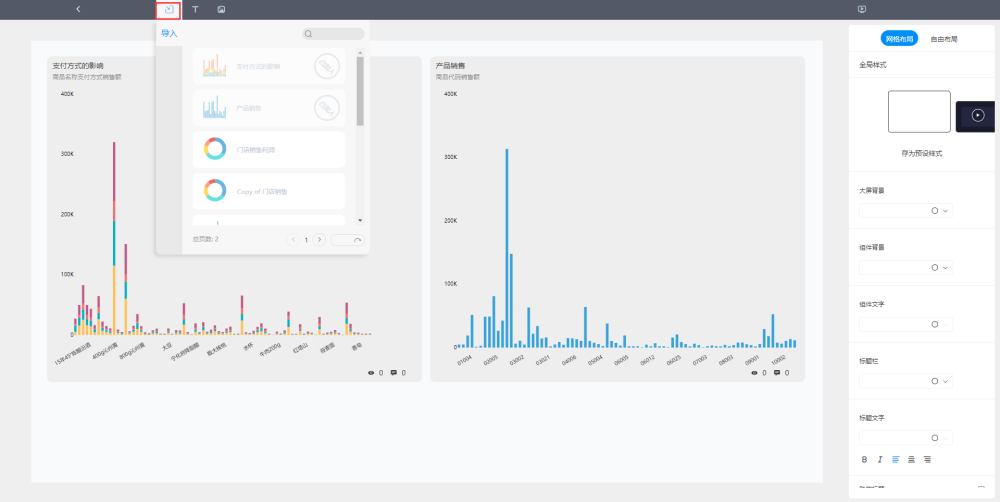Click the import list scroll down arrow

tap(360, 220)
